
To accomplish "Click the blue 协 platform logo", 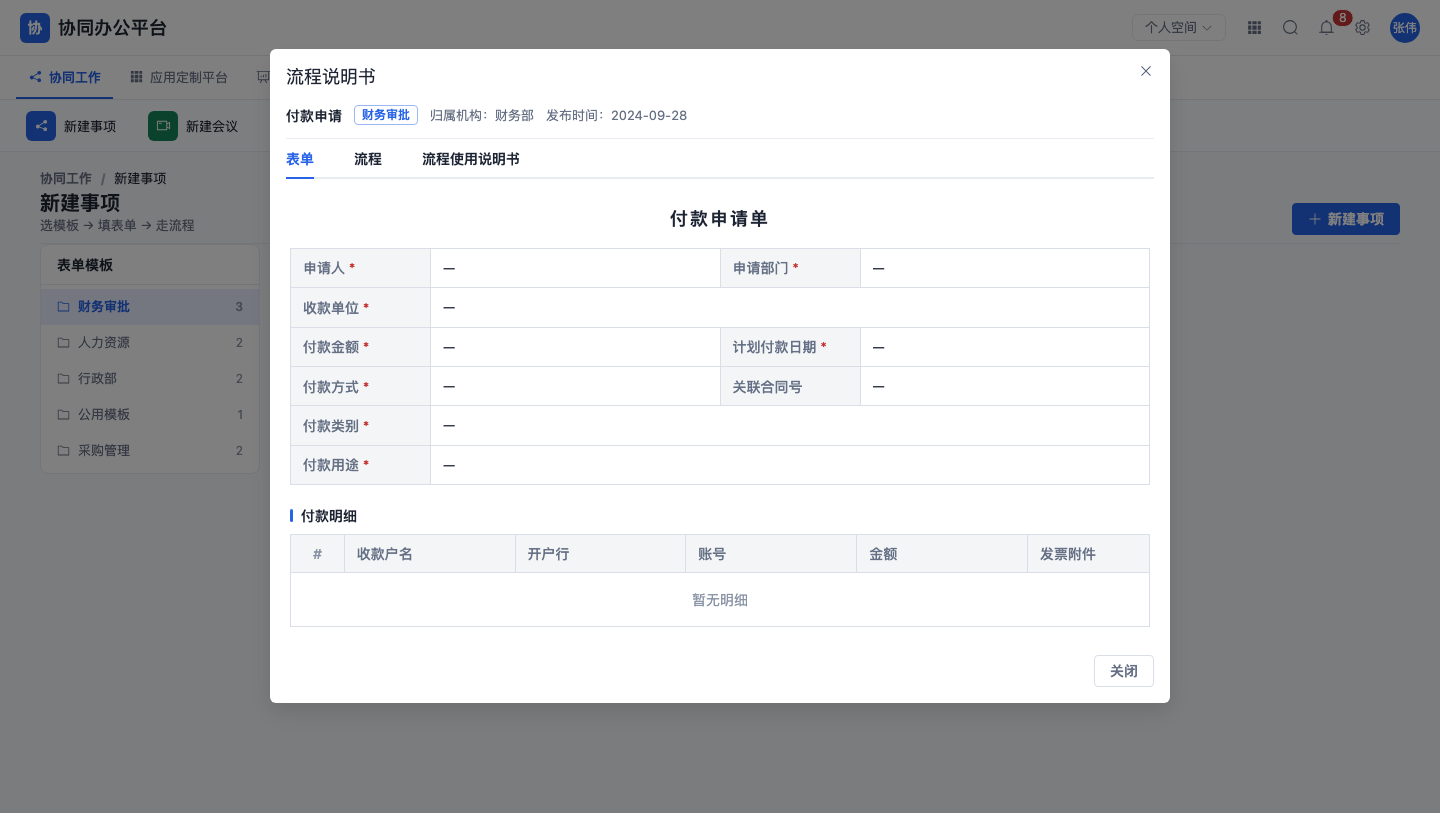I will coord(35,28).
